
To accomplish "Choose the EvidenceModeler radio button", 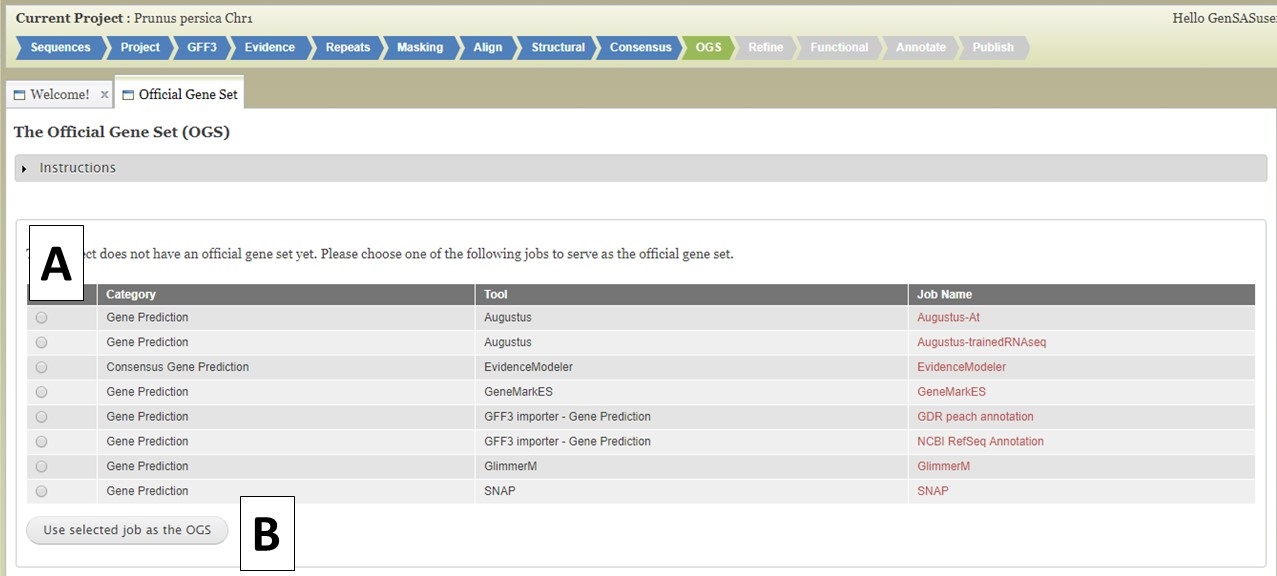I will [41, 368].
